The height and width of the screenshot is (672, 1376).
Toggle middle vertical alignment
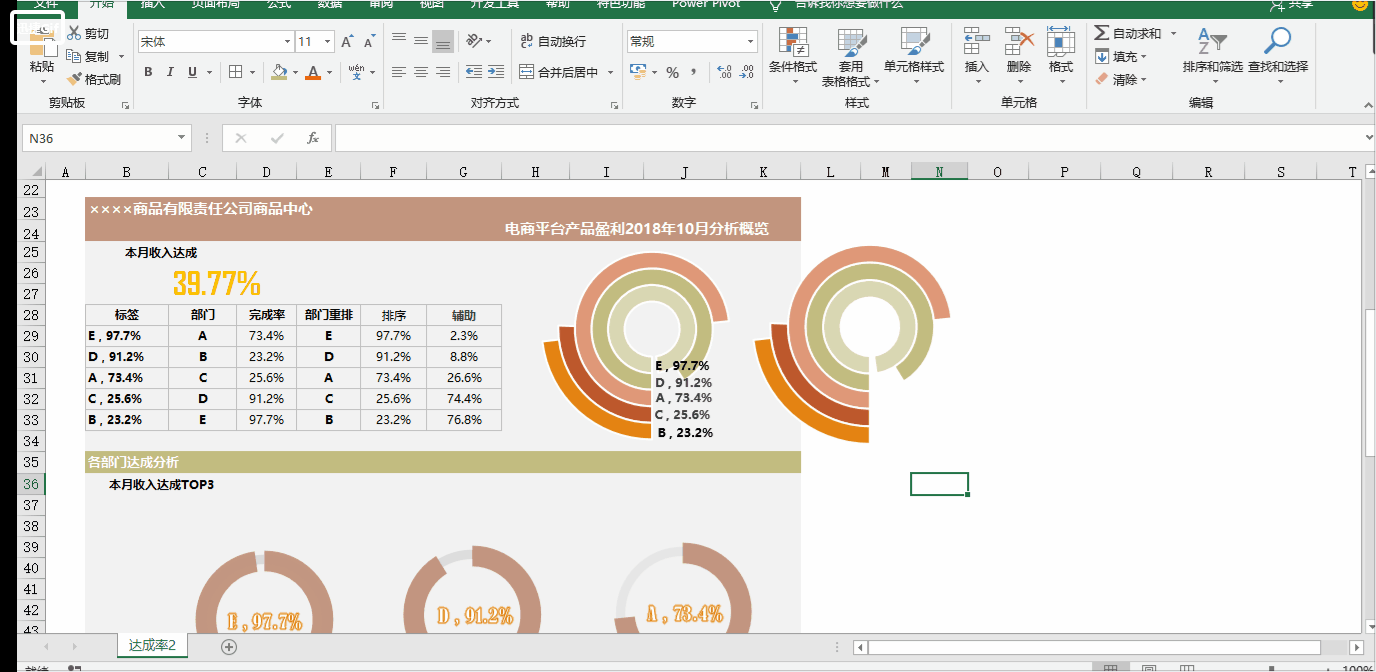pos(421,42)
